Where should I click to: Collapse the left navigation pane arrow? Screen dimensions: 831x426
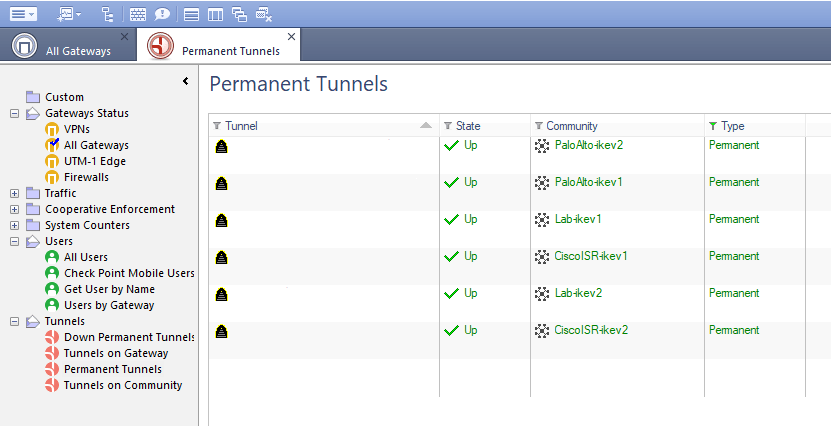(x=186, y=82)
